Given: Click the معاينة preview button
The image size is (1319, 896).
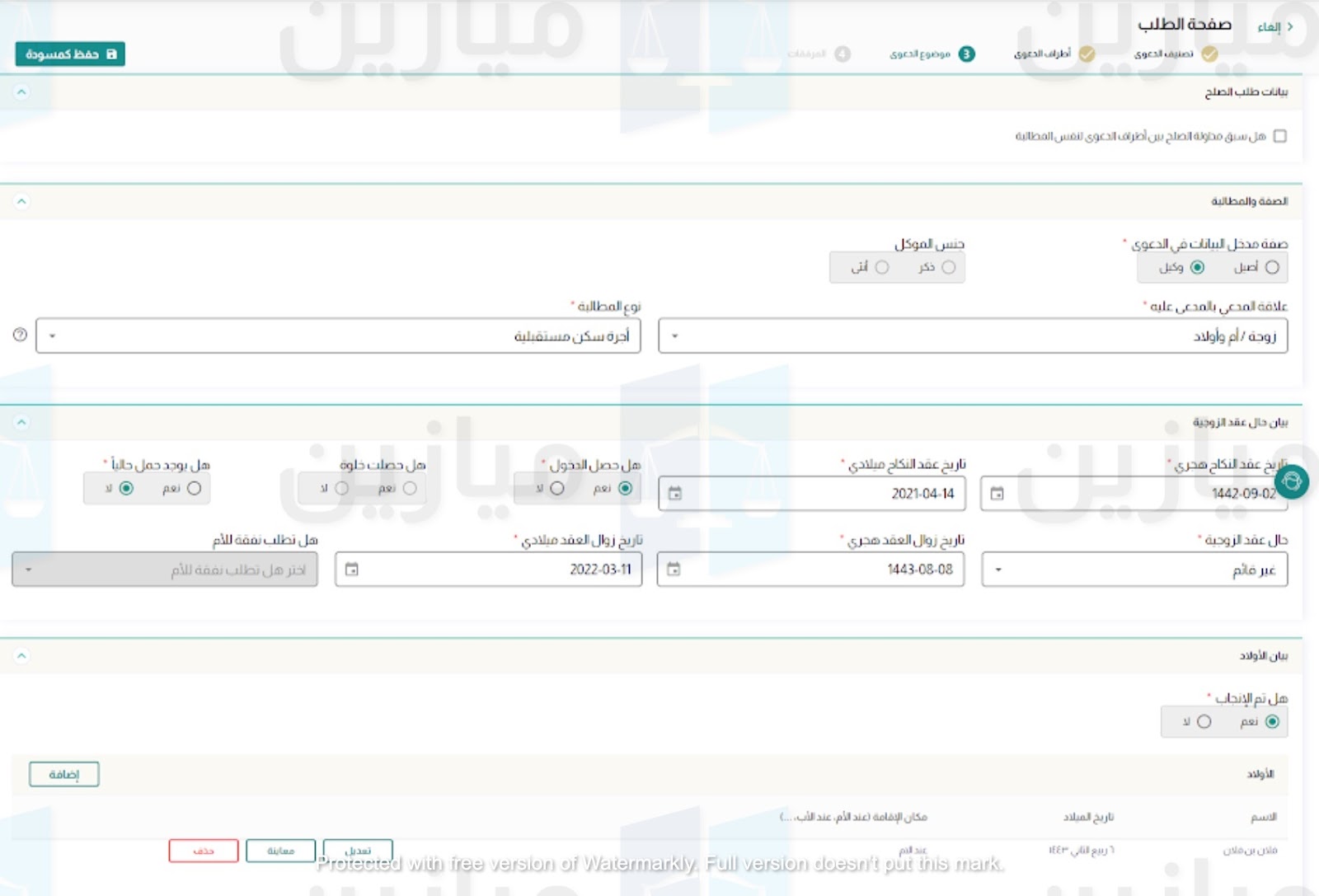Looking at the screenshot, I should pos(280,851).
